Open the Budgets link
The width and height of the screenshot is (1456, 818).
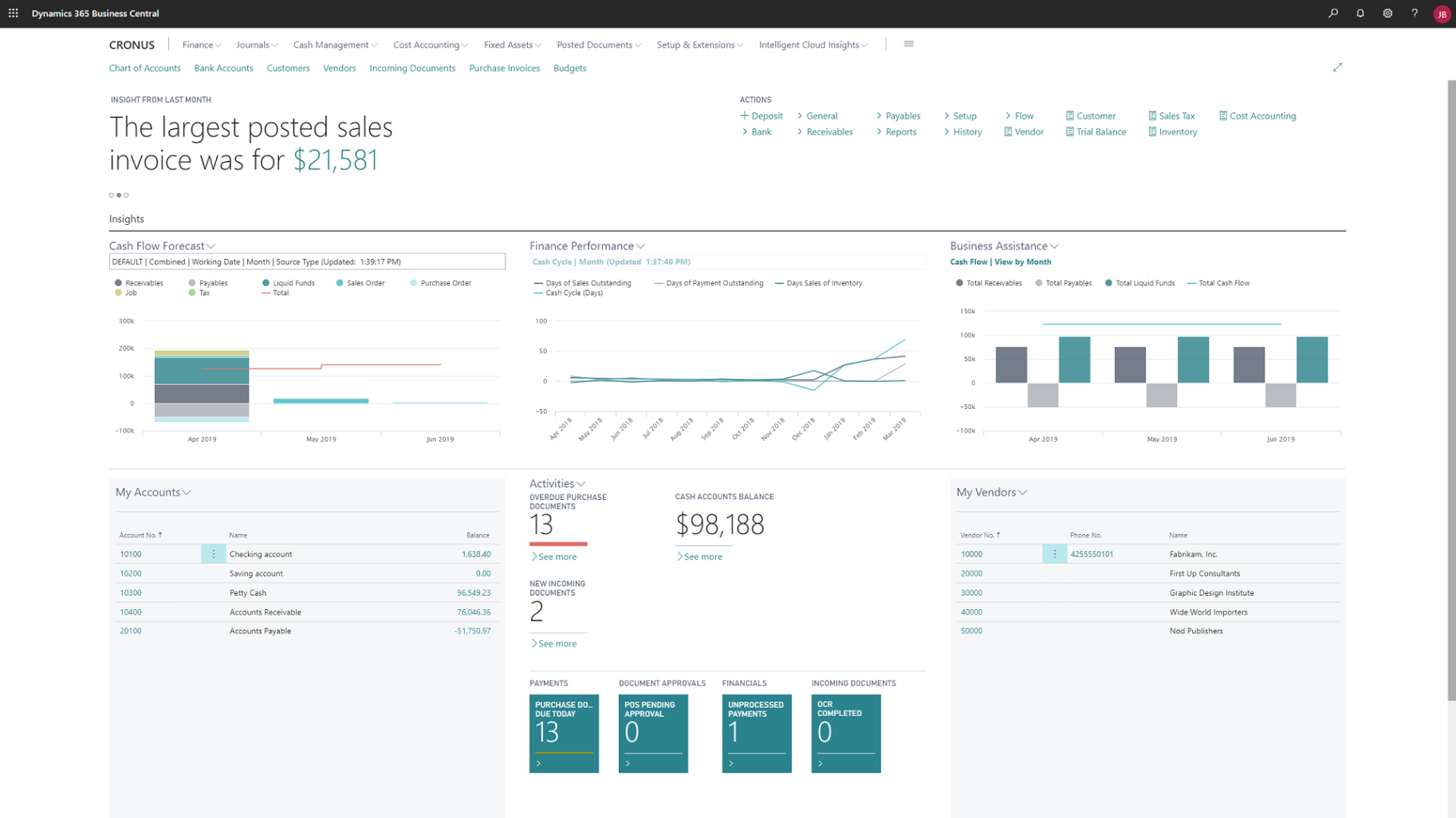pos(570,69)
